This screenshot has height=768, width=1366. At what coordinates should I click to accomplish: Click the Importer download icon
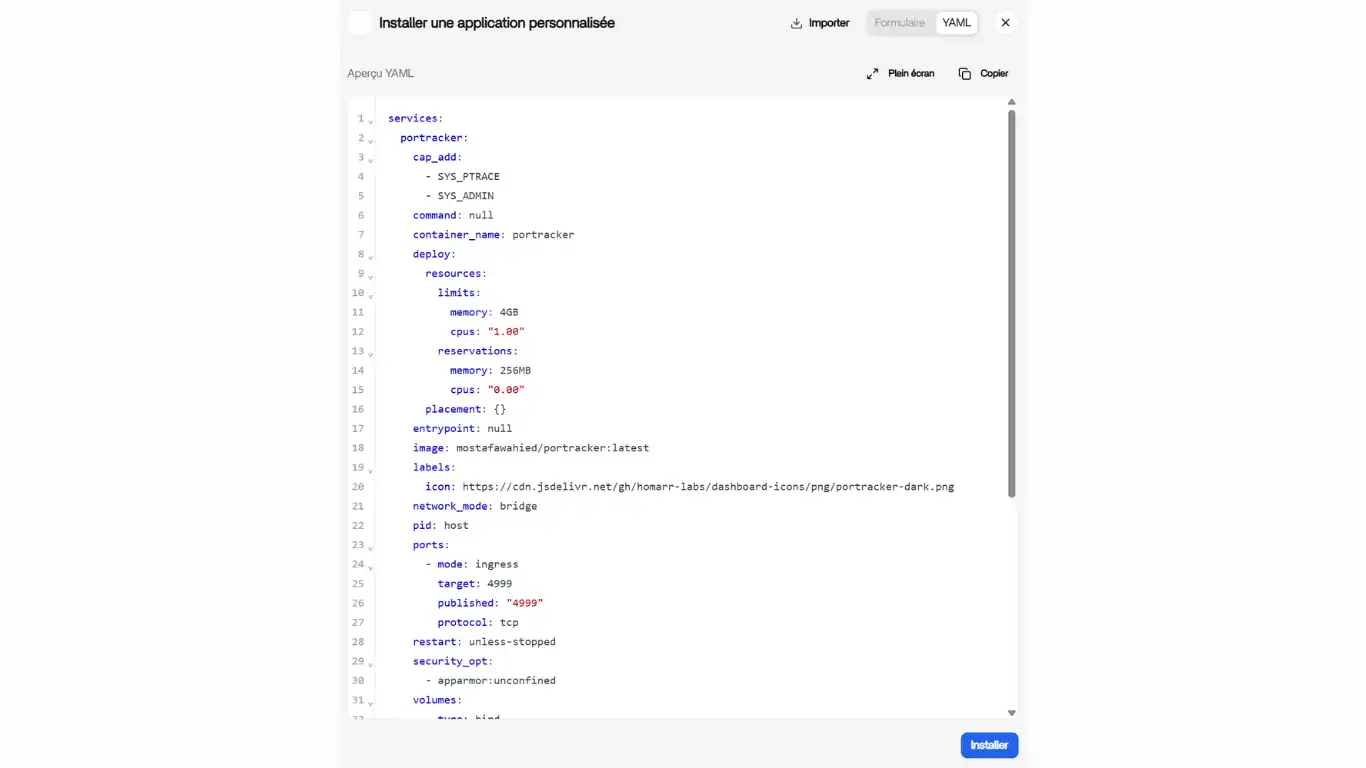[x=797, y=23]
